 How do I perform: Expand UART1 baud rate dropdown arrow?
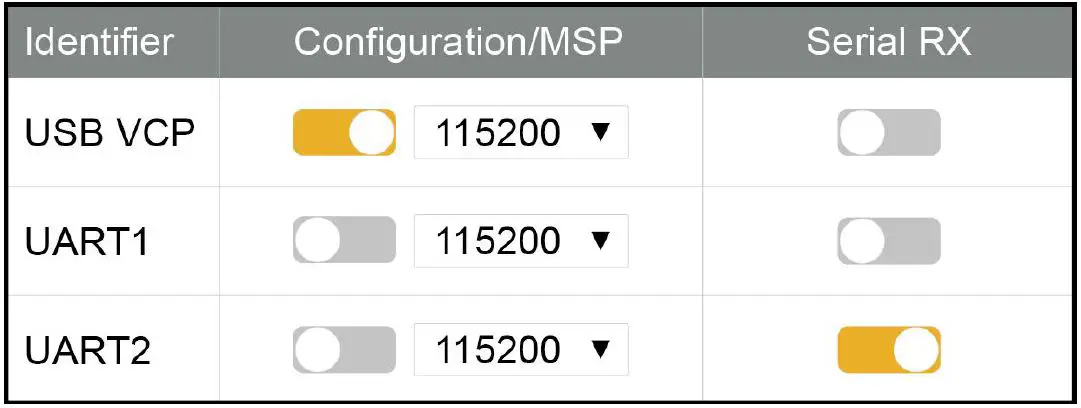599,241
